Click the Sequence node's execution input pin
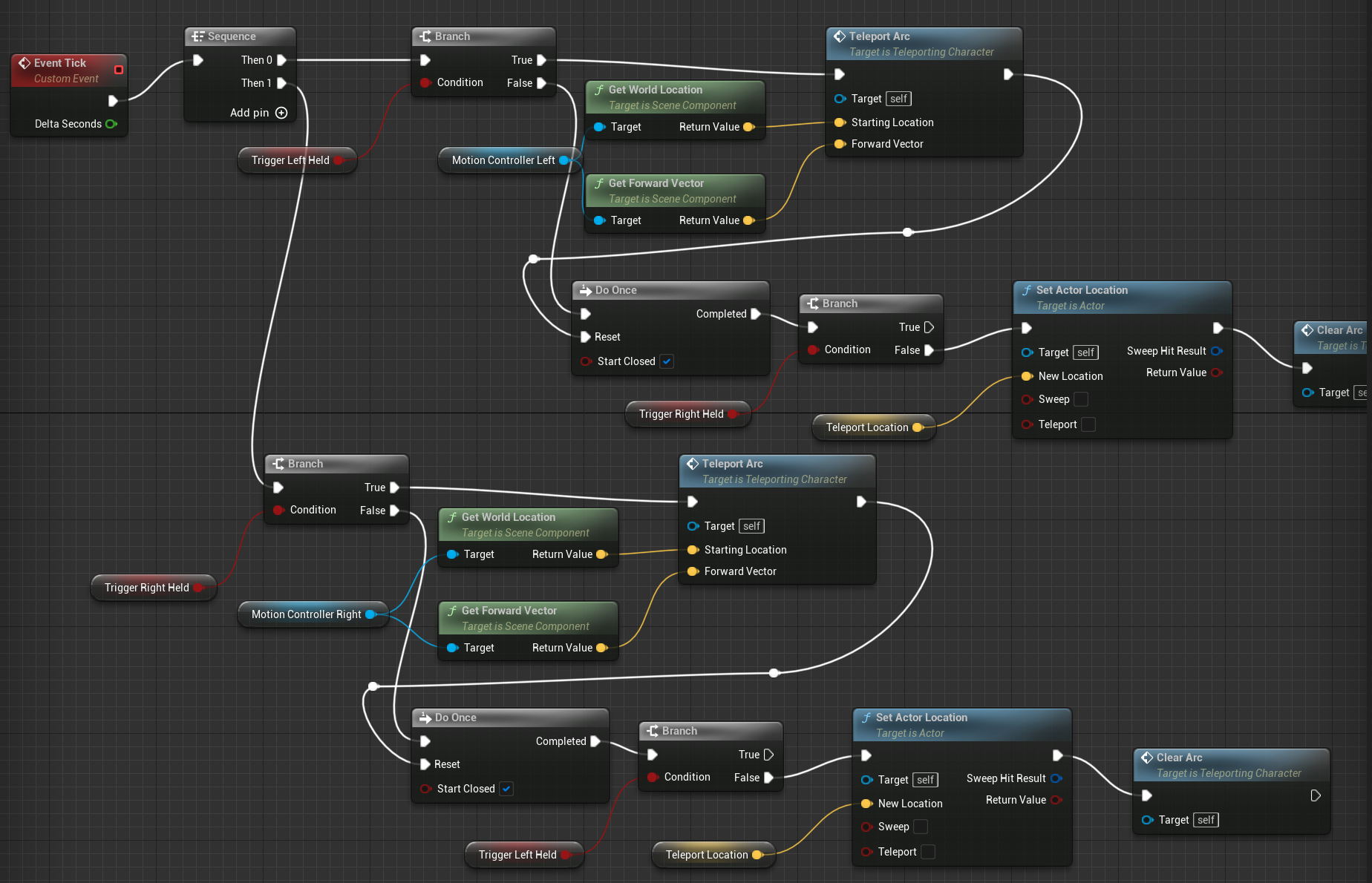This screenshot has height=883, width=1372. 198,60
